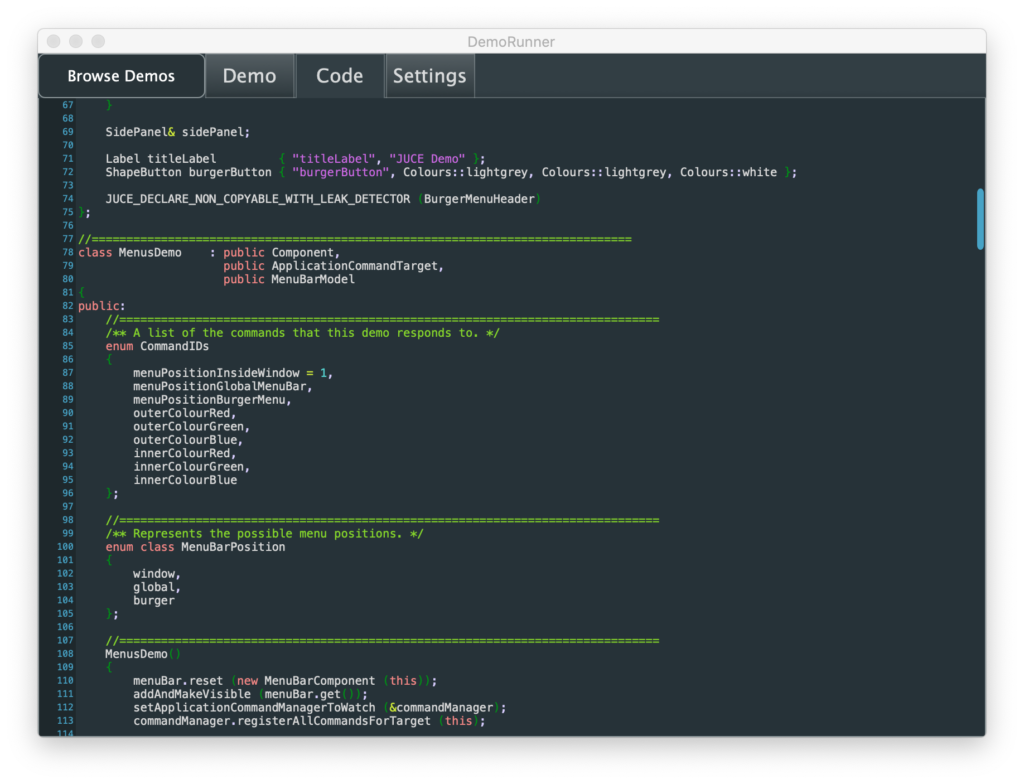Close the DemoRunner window
Screen dimensions: 1024x784
coord(54,41)
